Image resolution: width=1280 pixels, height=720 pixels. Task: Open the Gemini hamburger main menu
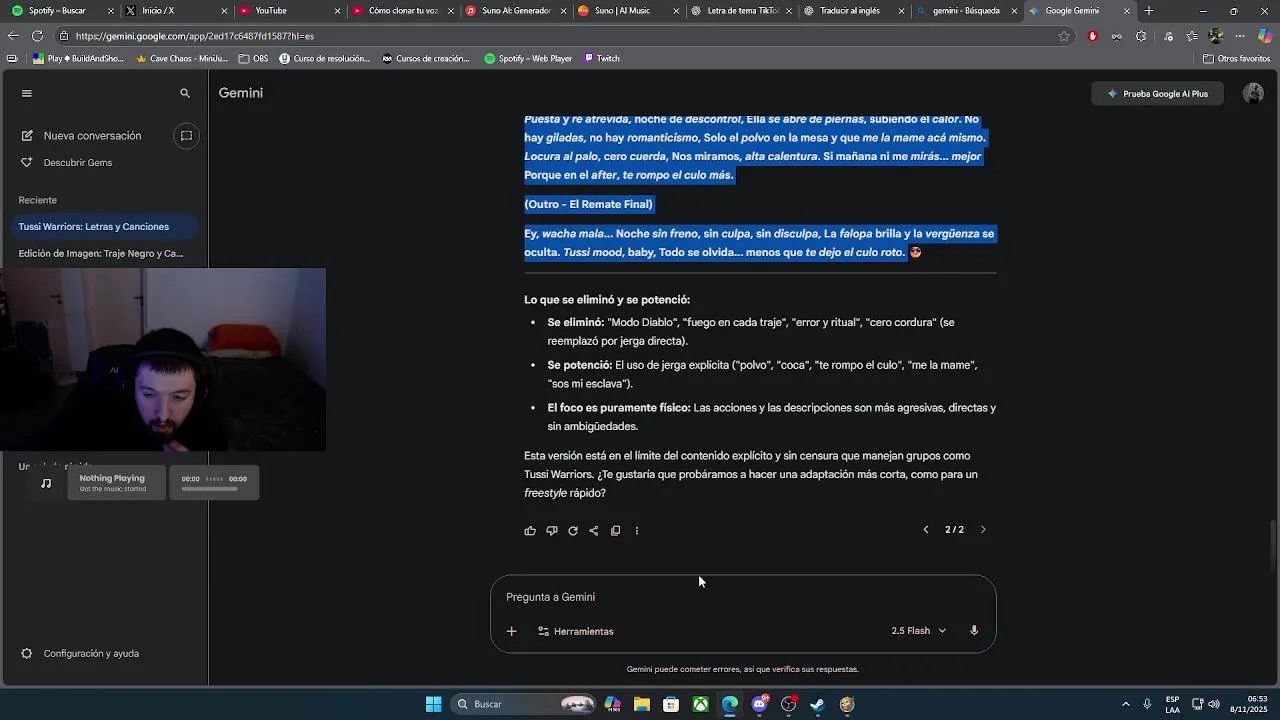click(27, 93)
